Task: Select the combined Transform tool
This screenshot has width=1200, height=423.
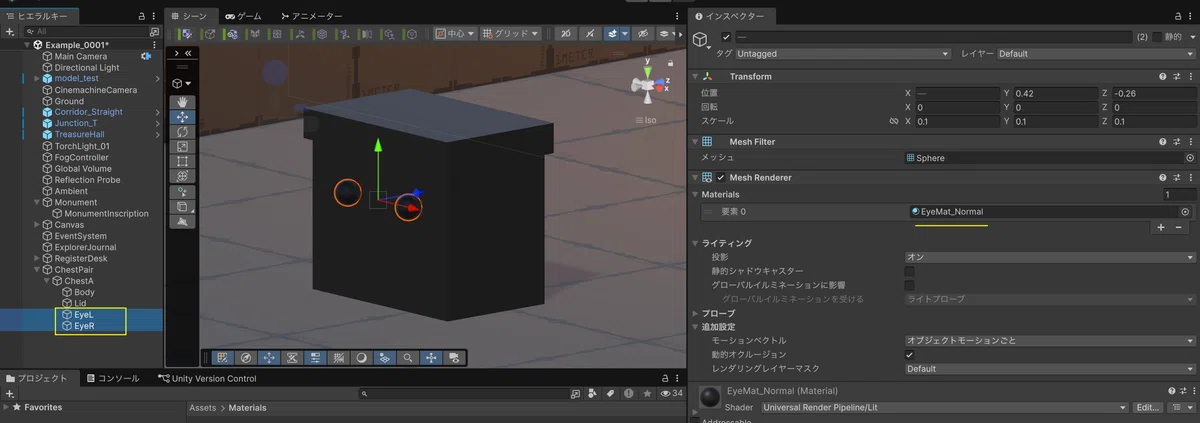Action: [182, 176]
